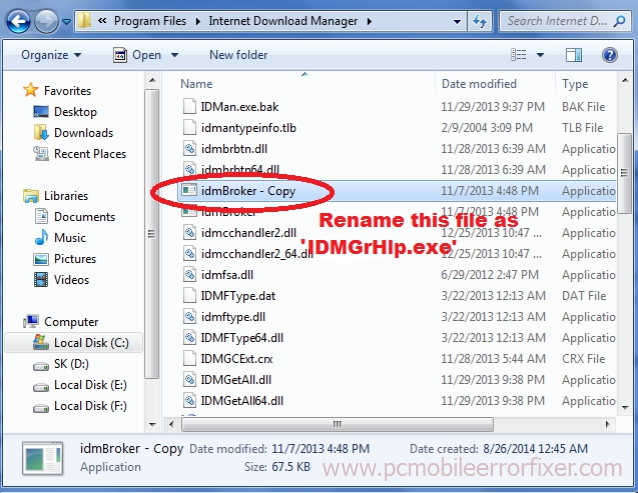Refresh the folder view
The height and width of the screenshot is (493, 638).
480,21
